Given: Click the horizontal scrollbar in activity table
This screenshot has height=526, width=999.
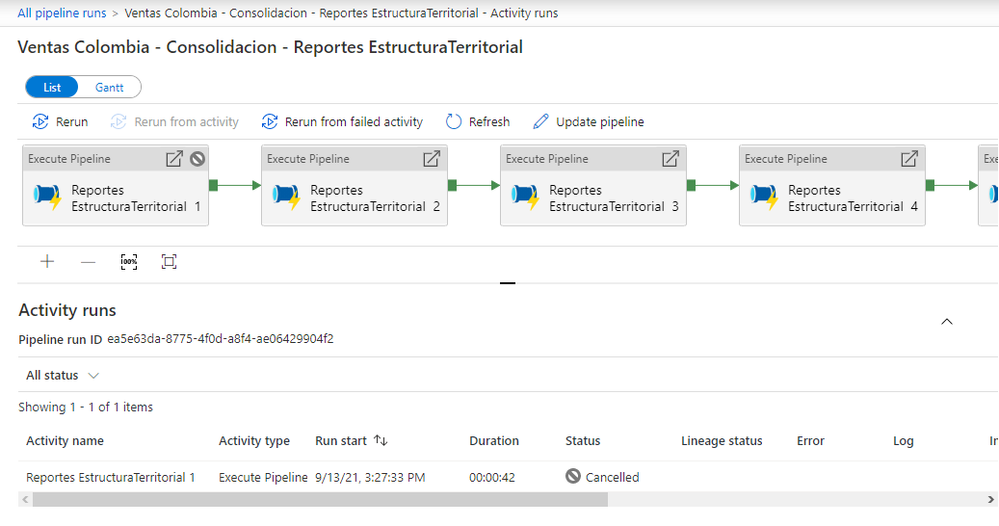Looking at the screenshot, I should [320, 499].
